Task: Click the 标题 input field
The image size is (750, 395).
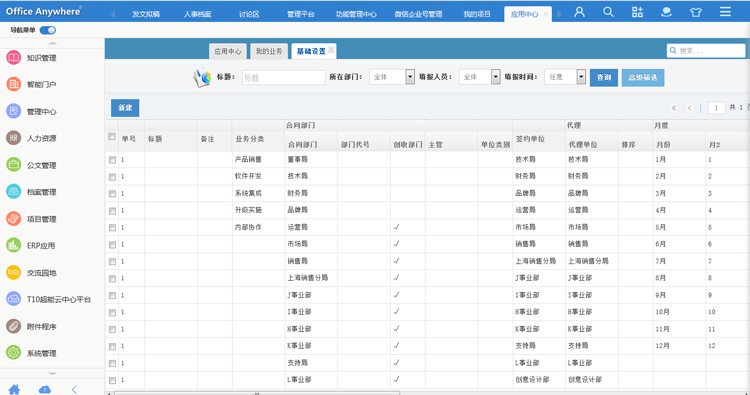Action: point(284,77)
